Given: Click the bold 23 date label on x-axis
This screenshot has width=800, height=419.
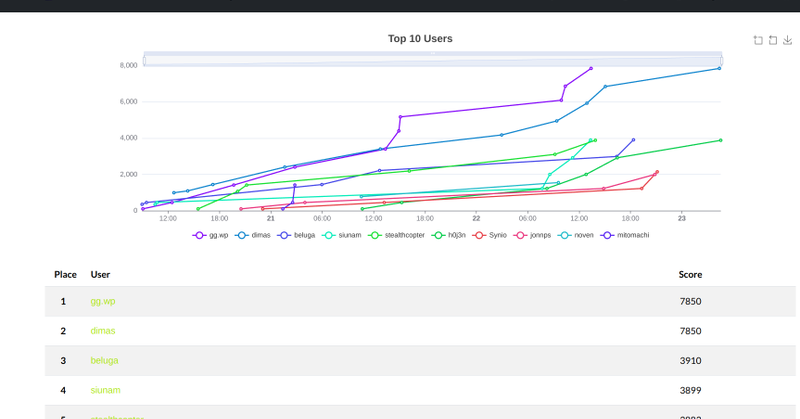Looking at the screenshot, I should click(682, 218).
